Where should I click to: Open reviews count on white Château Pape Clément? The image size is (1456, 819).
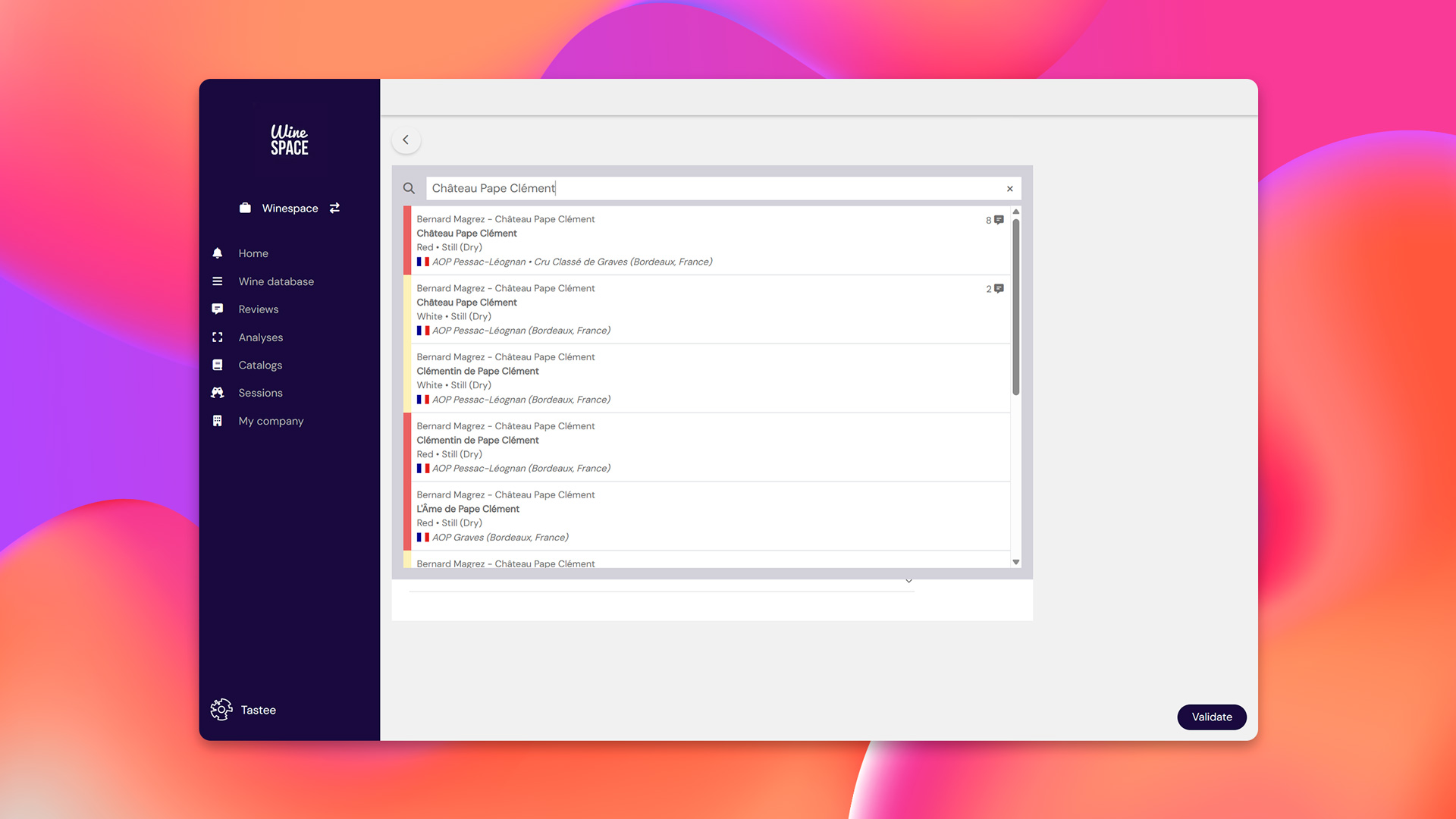(x=994, y=289)
